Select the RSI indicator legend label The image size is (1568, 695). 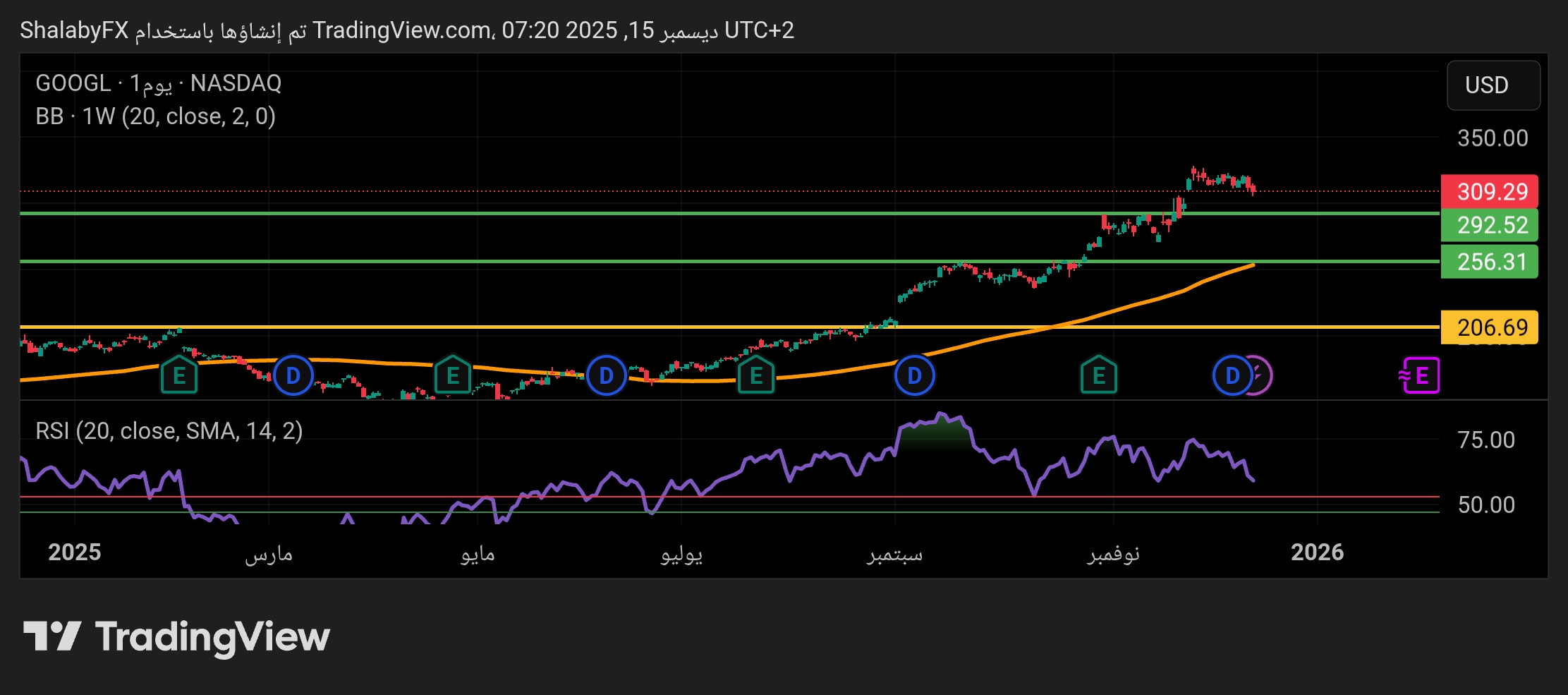[169, 430]
